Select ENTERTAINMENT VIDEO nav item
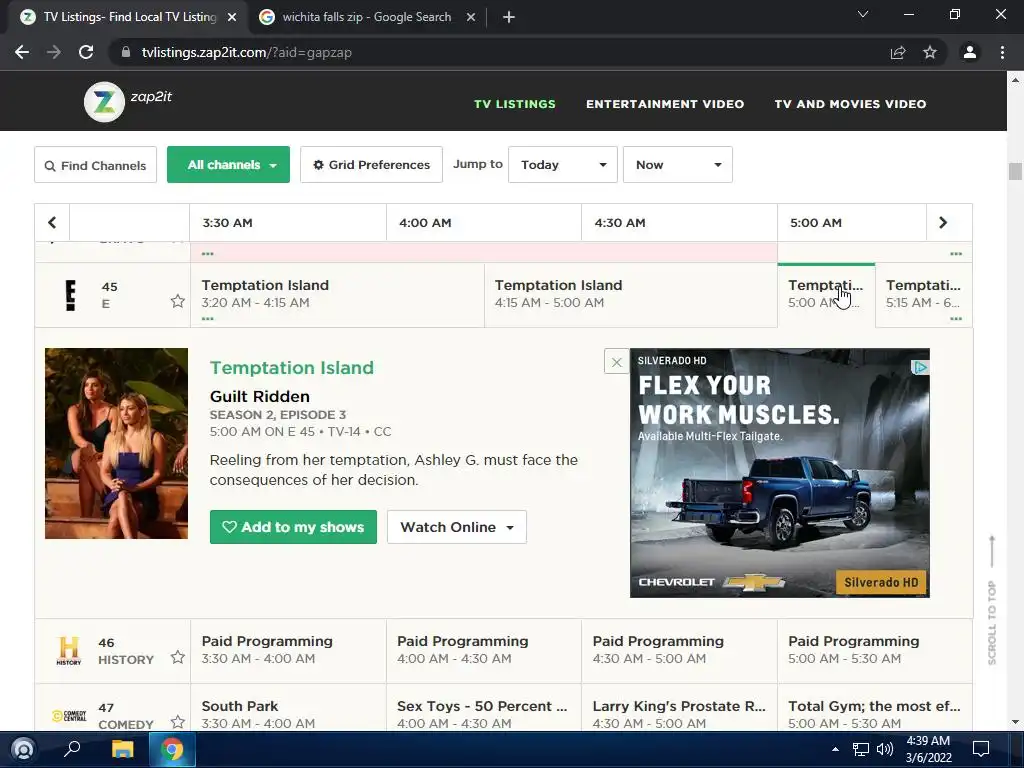The height and width of the screenshot is (768, 1024). coord(665,104)
